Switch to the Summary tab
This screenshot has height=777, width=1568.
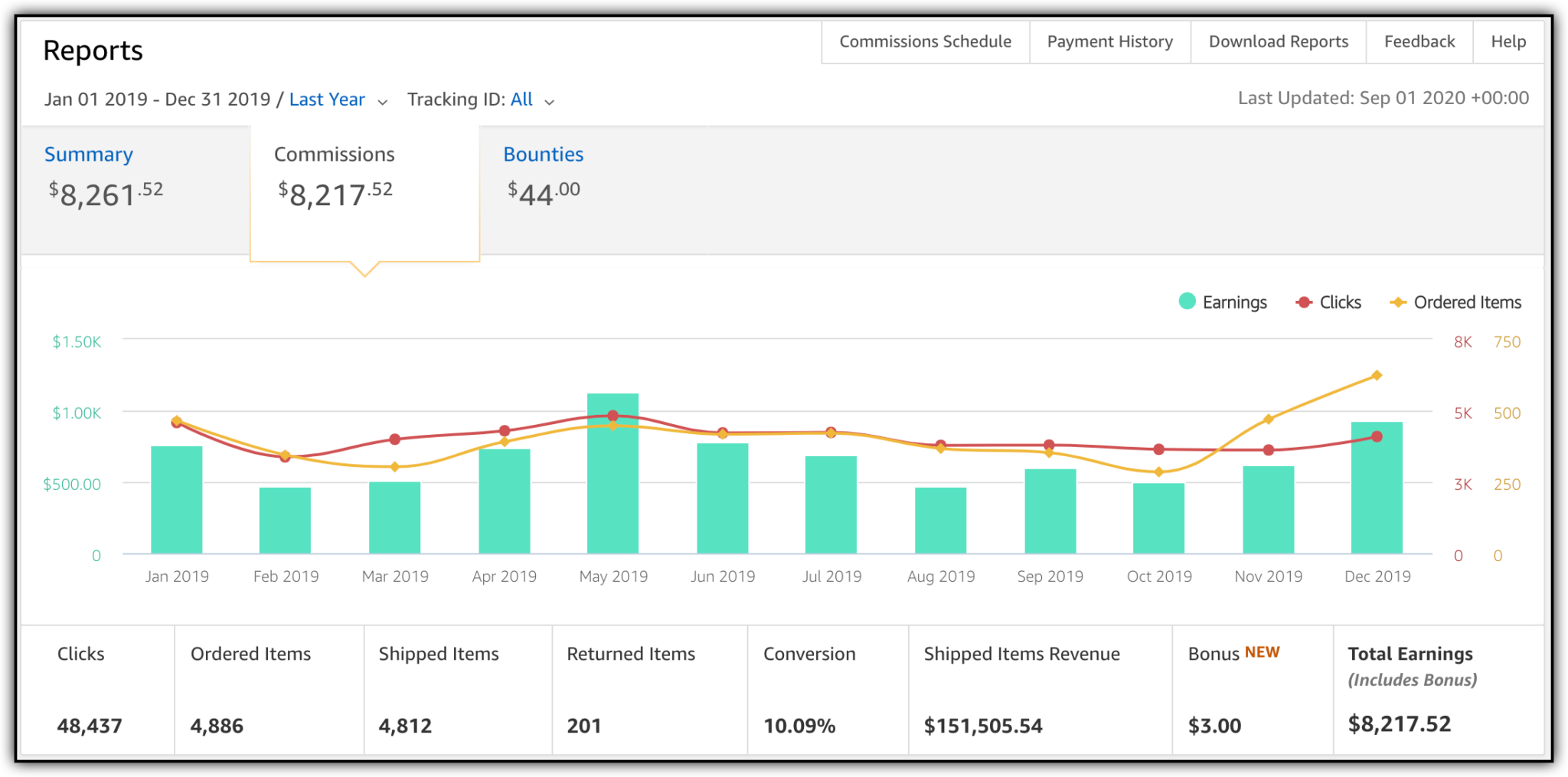[x=88, y=154]
